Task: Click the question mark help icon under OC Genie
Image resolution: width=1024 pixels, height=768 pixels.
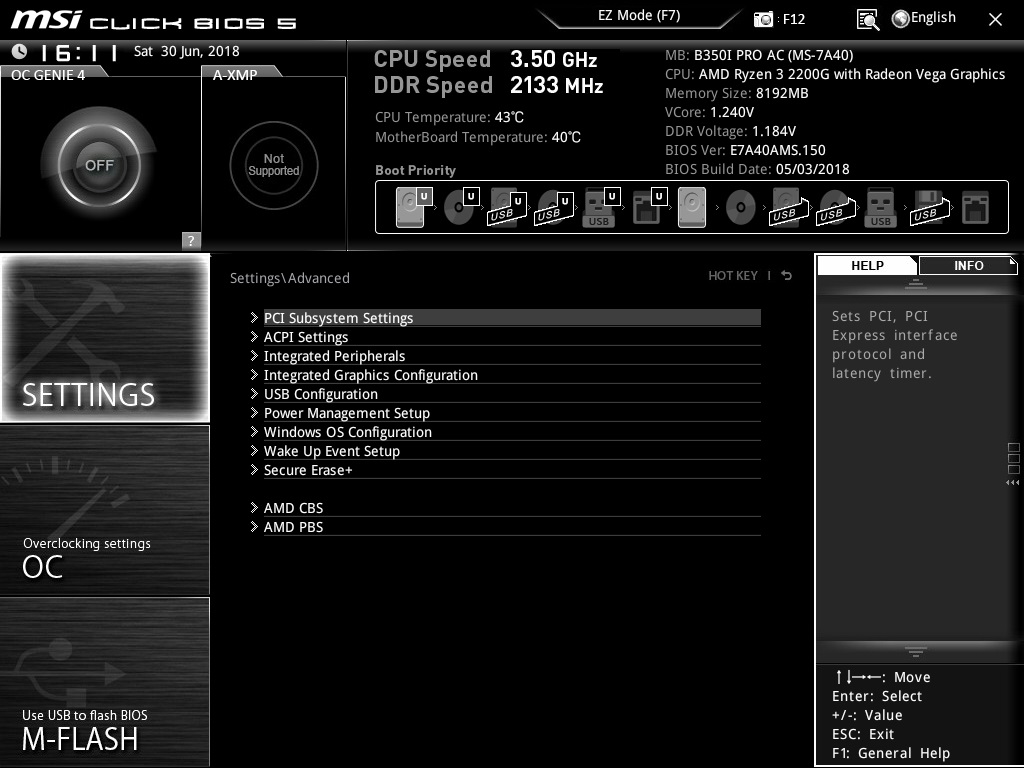Action: (x=191, y=240)
